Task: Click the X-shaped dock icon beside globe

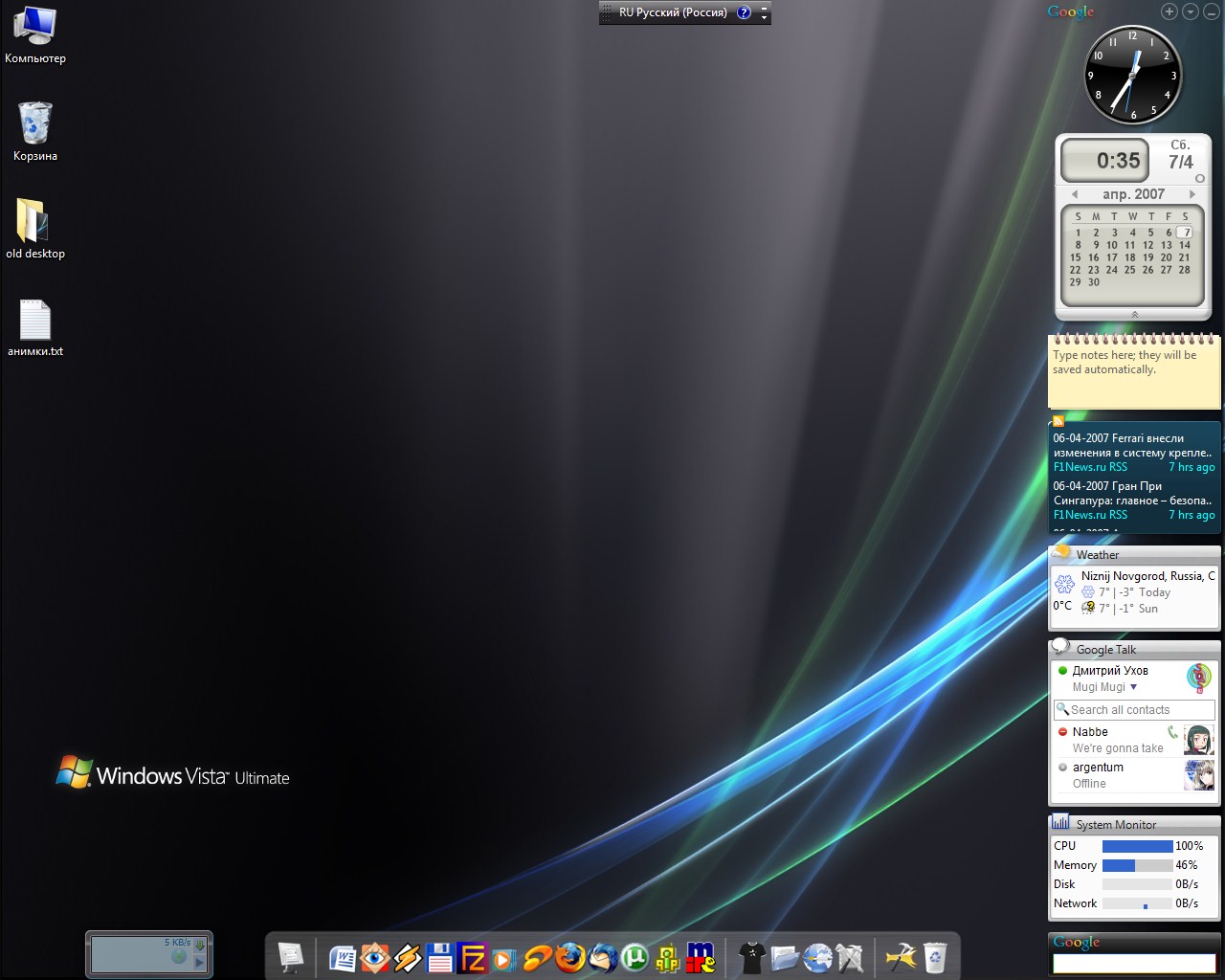Action: 850,957
